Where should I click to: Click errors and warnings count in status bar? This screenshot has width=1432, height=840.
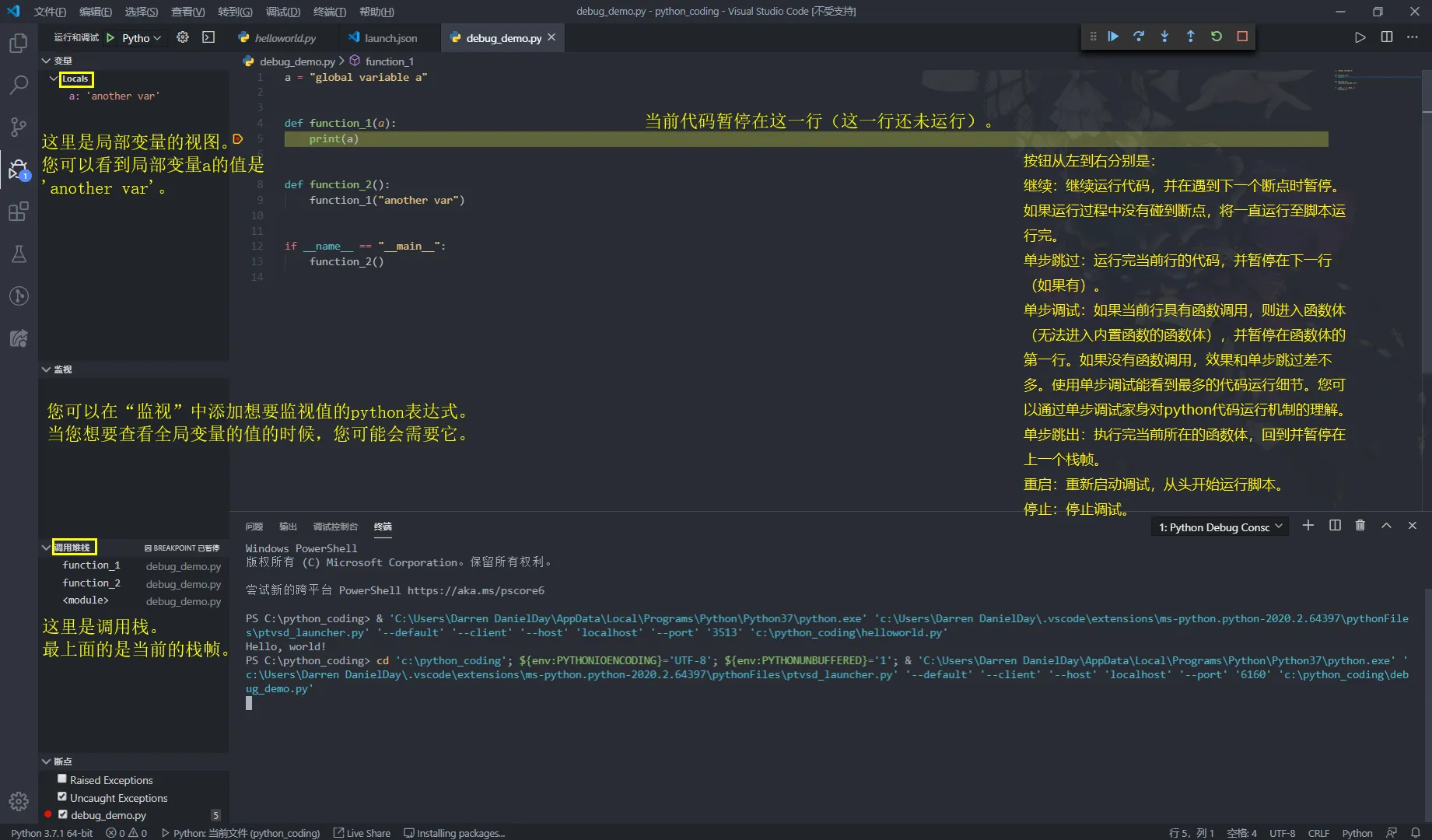tap(126, 833)
